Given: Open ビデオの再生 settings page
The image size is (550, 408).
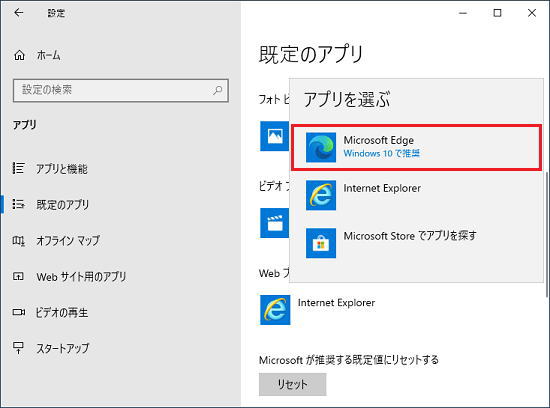Looking at the screenshot, I should tap(50, 312).
